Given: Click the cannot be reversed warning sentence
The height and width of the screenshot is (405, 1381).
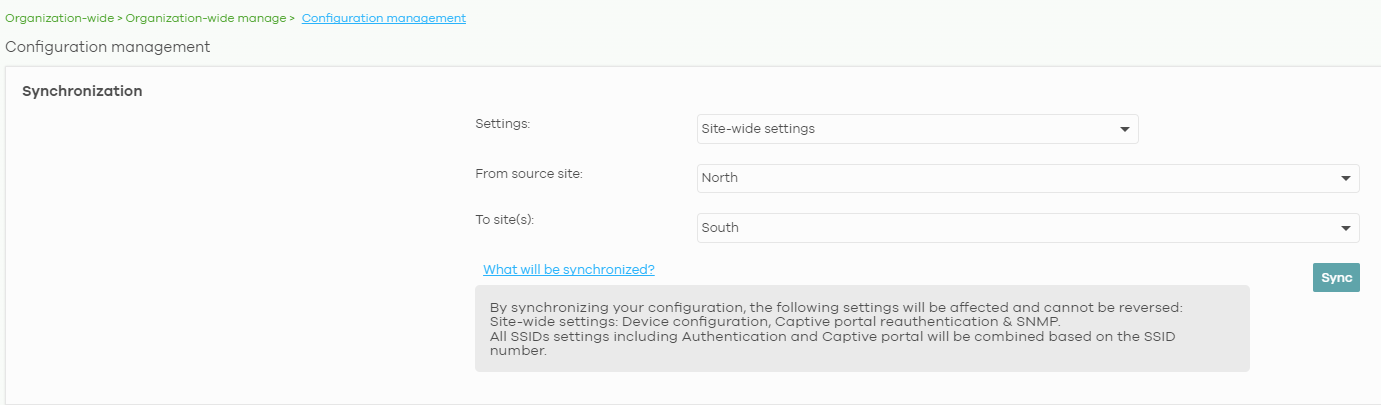Looking at the screenshot, I should tap(836, 307).
